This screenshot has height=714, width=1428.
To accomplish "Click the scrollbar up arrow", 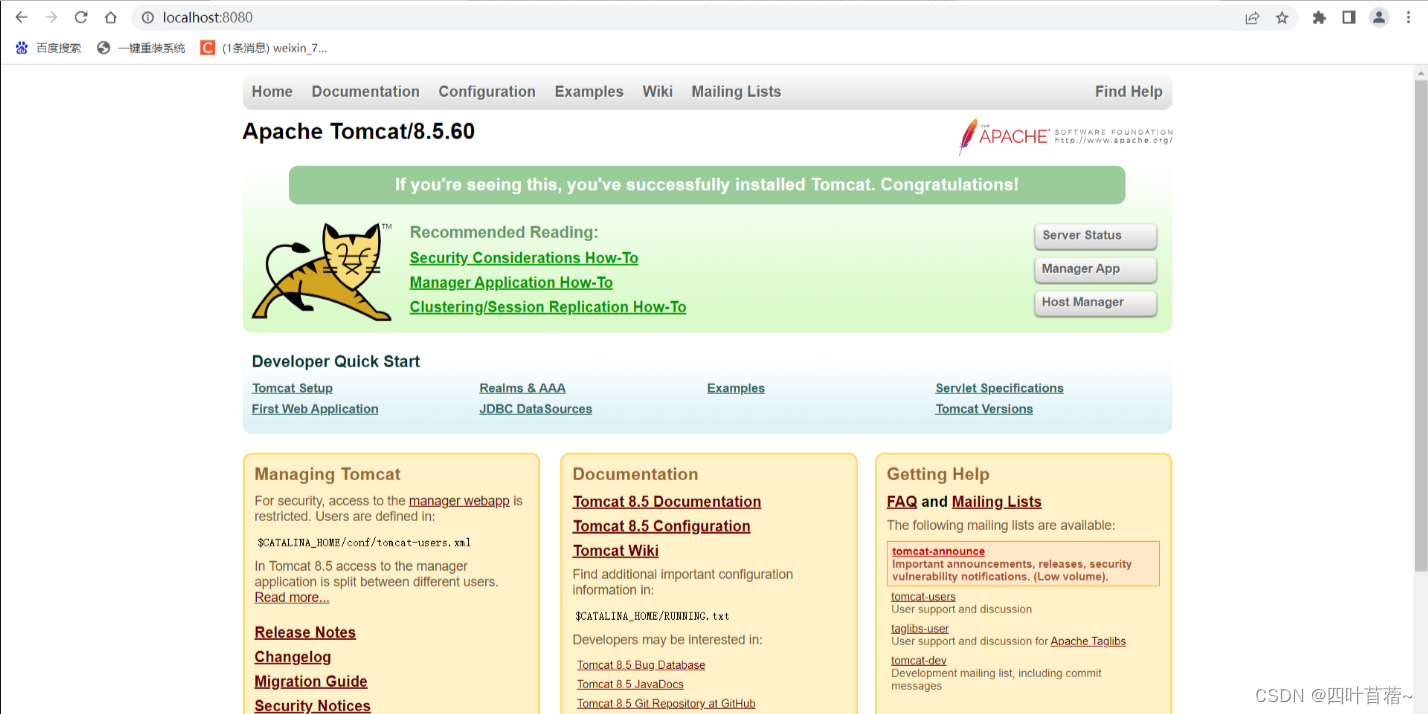I will (1420, 72).
